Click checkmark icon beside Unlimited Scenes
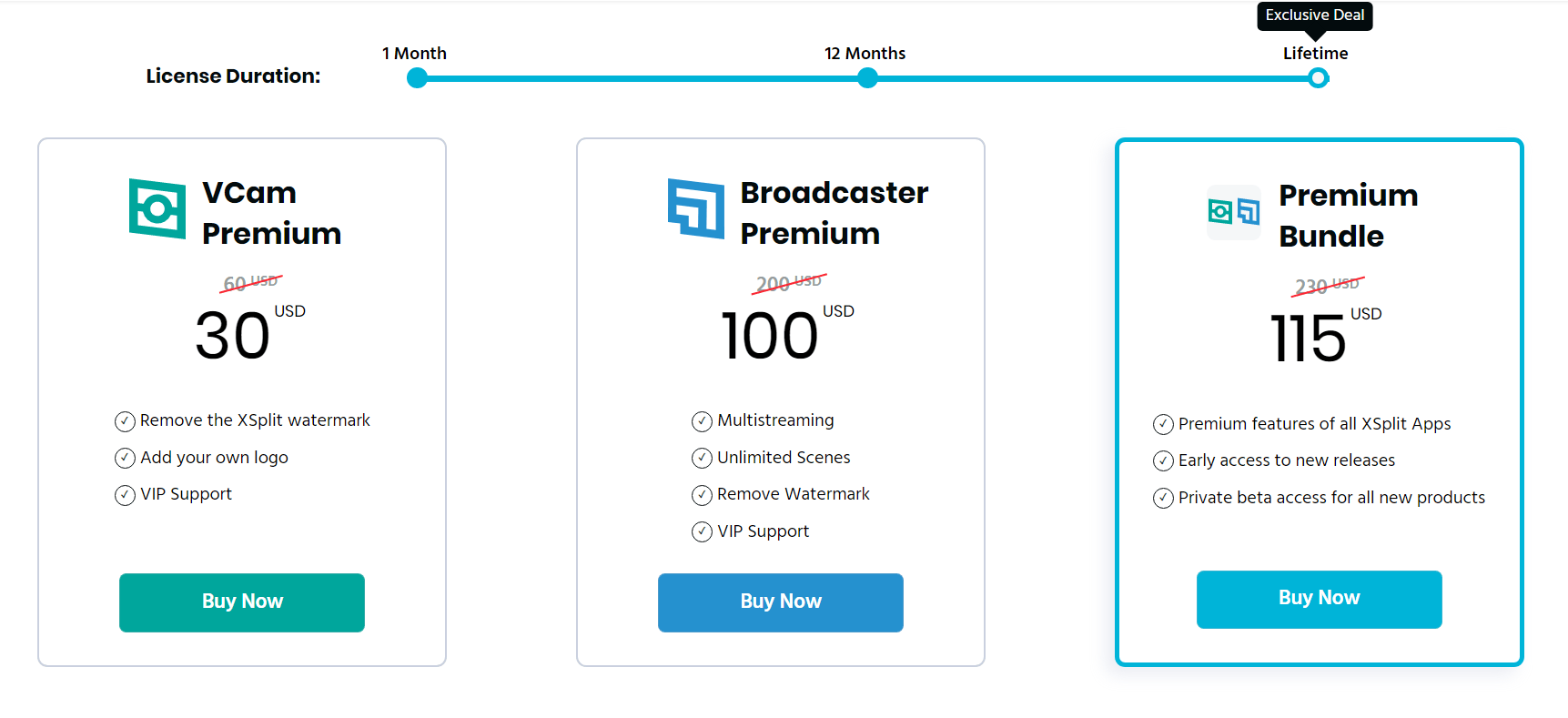This screenshot has width=1568, height=718. click(702, 458)
